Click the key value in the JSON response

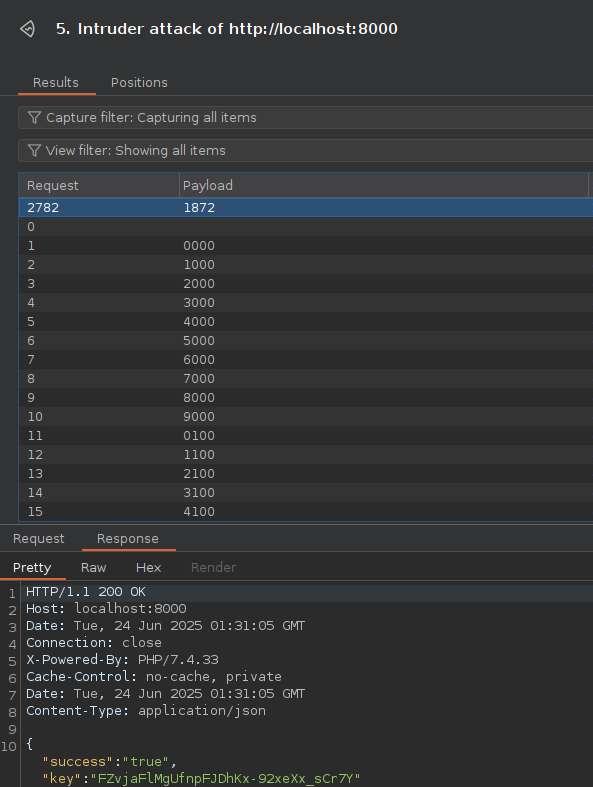pyautogui.click(x=225, y=778)
